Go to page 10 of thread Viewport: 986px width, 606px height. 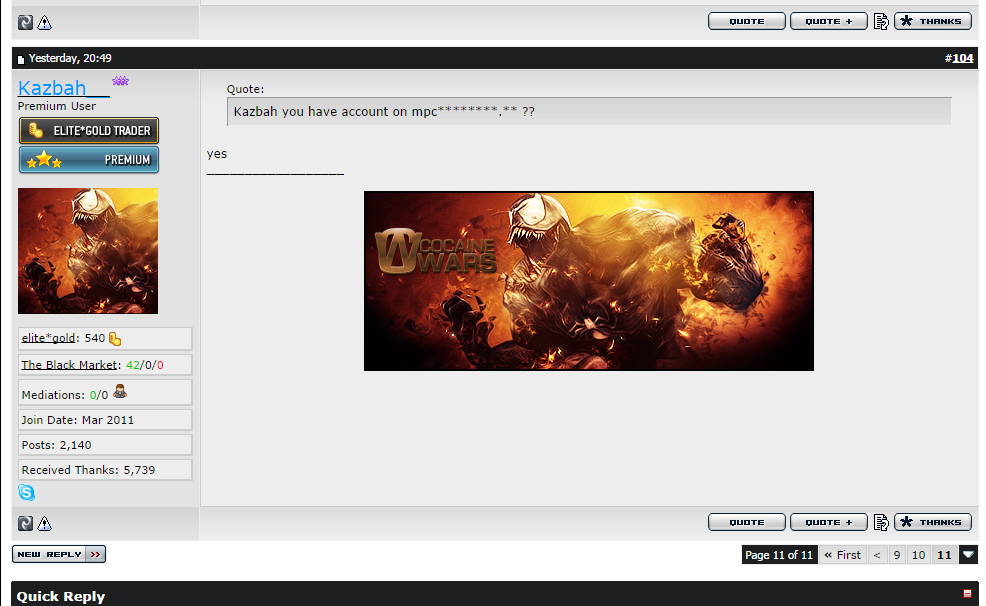click(x=918, y=554)
